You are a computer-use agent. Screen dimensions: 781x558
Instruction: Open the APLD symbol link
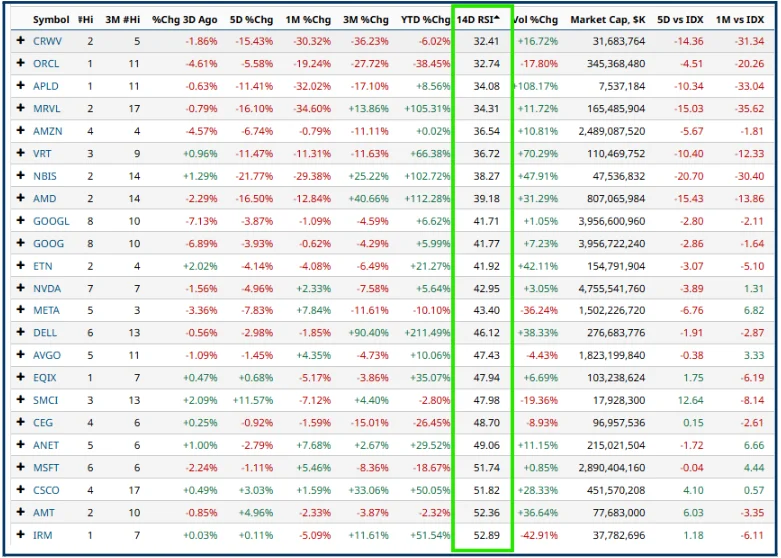tap(46, 86)
